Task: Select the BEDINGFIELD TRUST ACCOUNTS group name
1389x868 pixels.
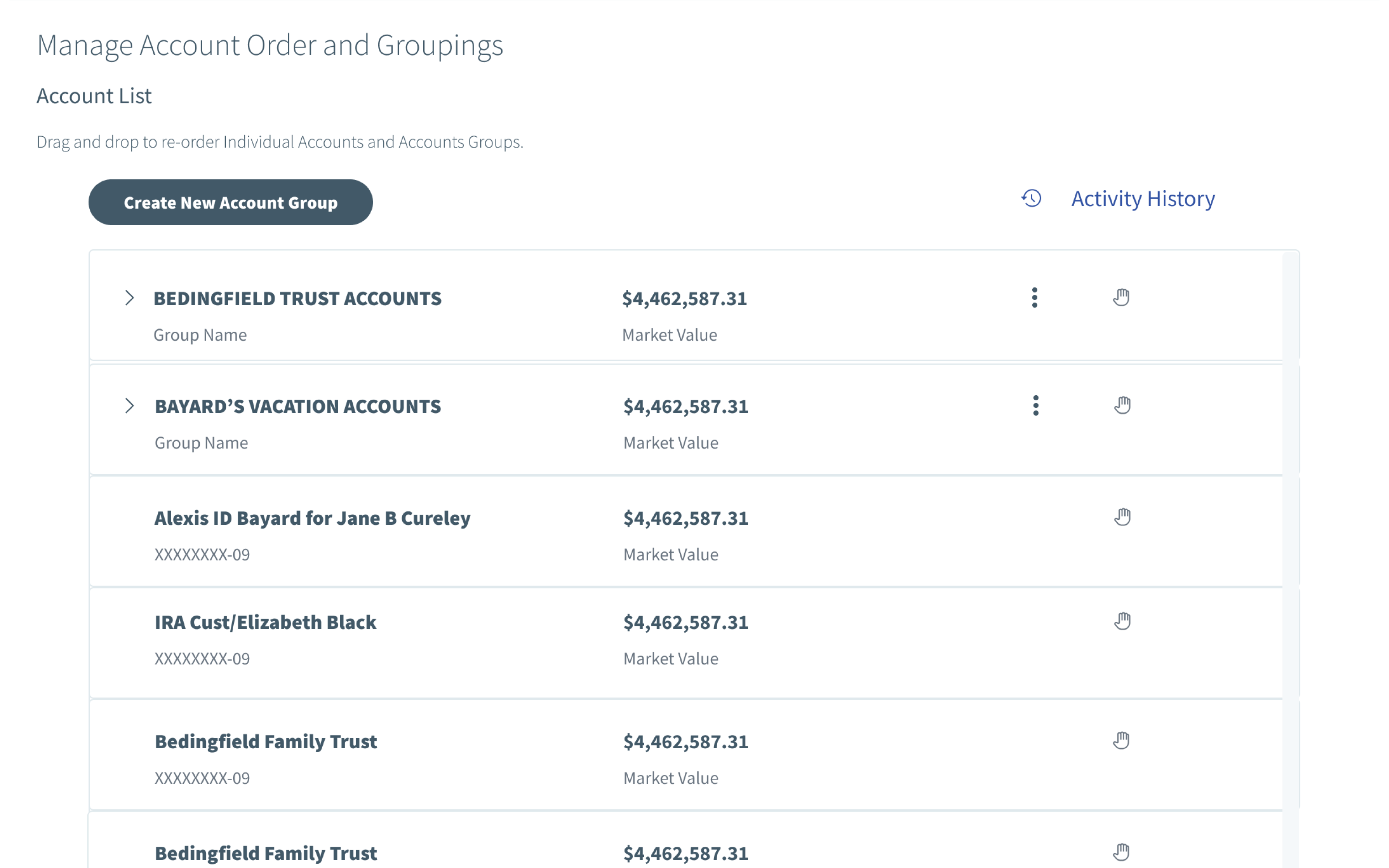Action: pos(297,298)
